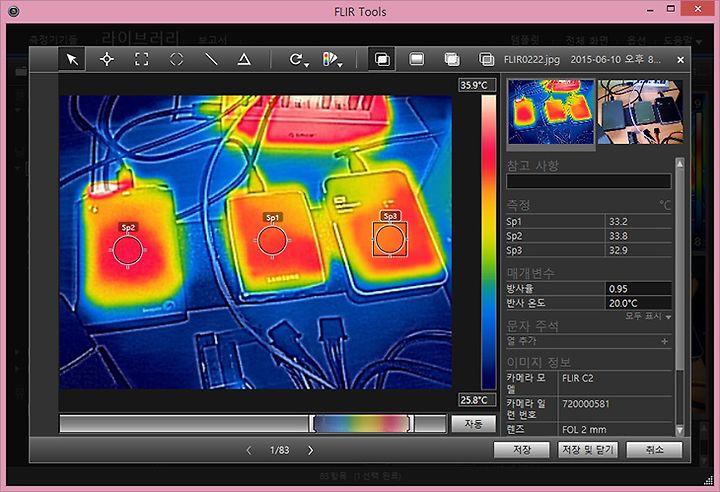Viewport: 720px width, 492px height.
Task: Select the arrow pointer tool
Action: click(x=72, y=59)
